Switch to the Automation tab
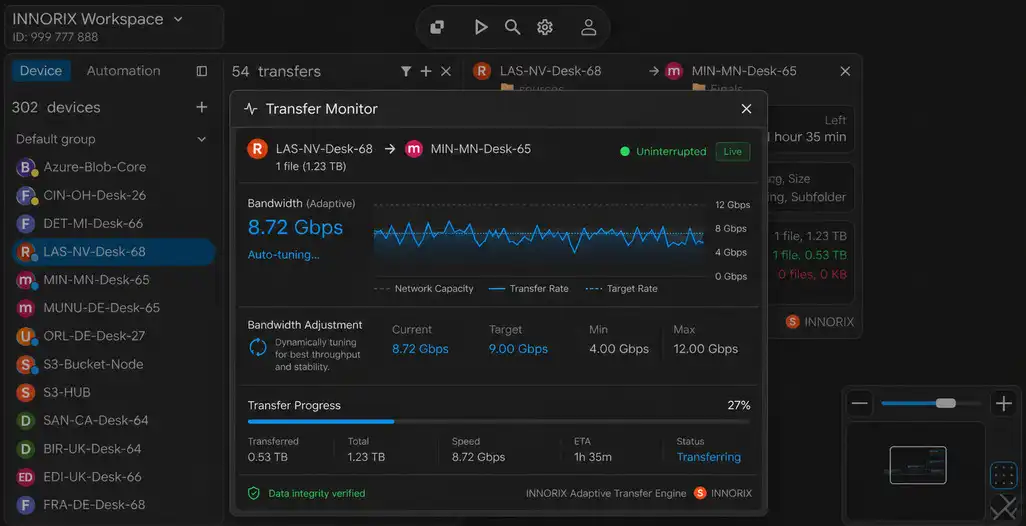 click(x=123, y=71)
